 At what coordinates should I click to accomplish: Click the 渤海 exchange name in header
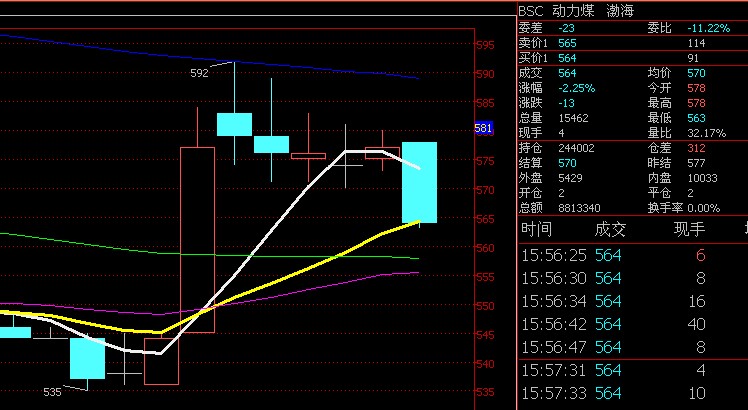tap(620, 11)
